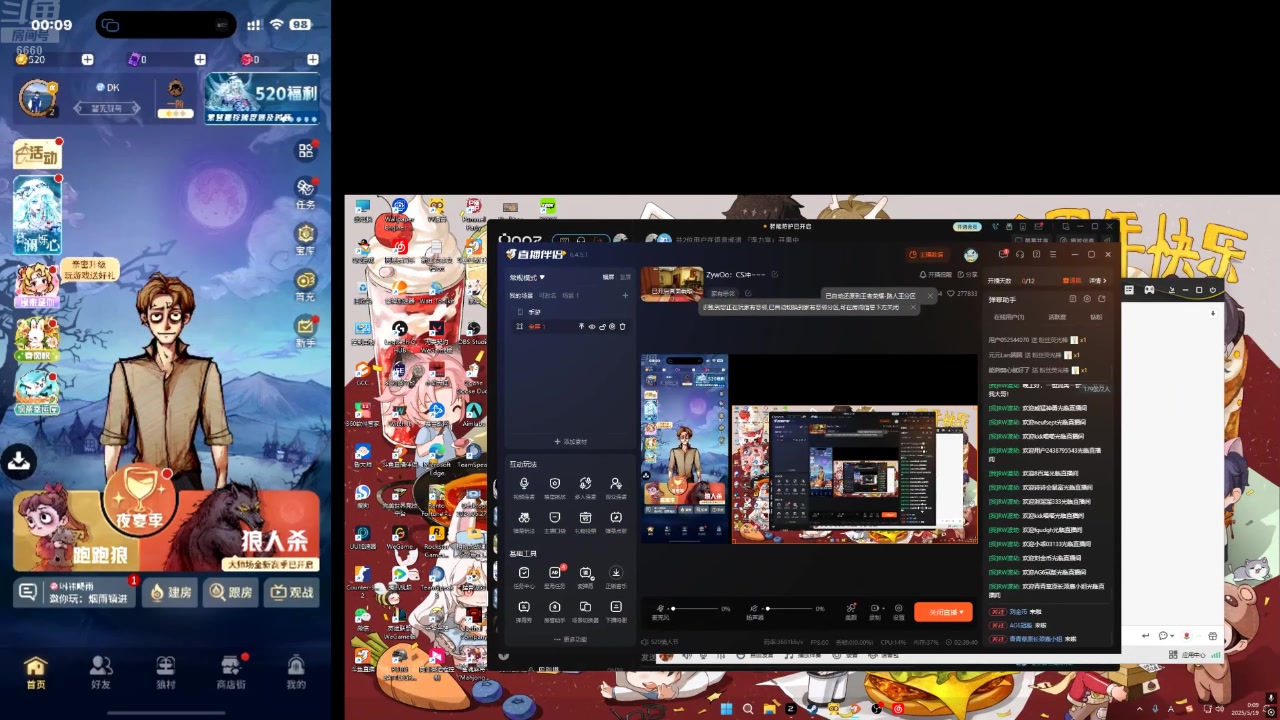Open the headset support icon in 直播伴侣

point(1020,255)
